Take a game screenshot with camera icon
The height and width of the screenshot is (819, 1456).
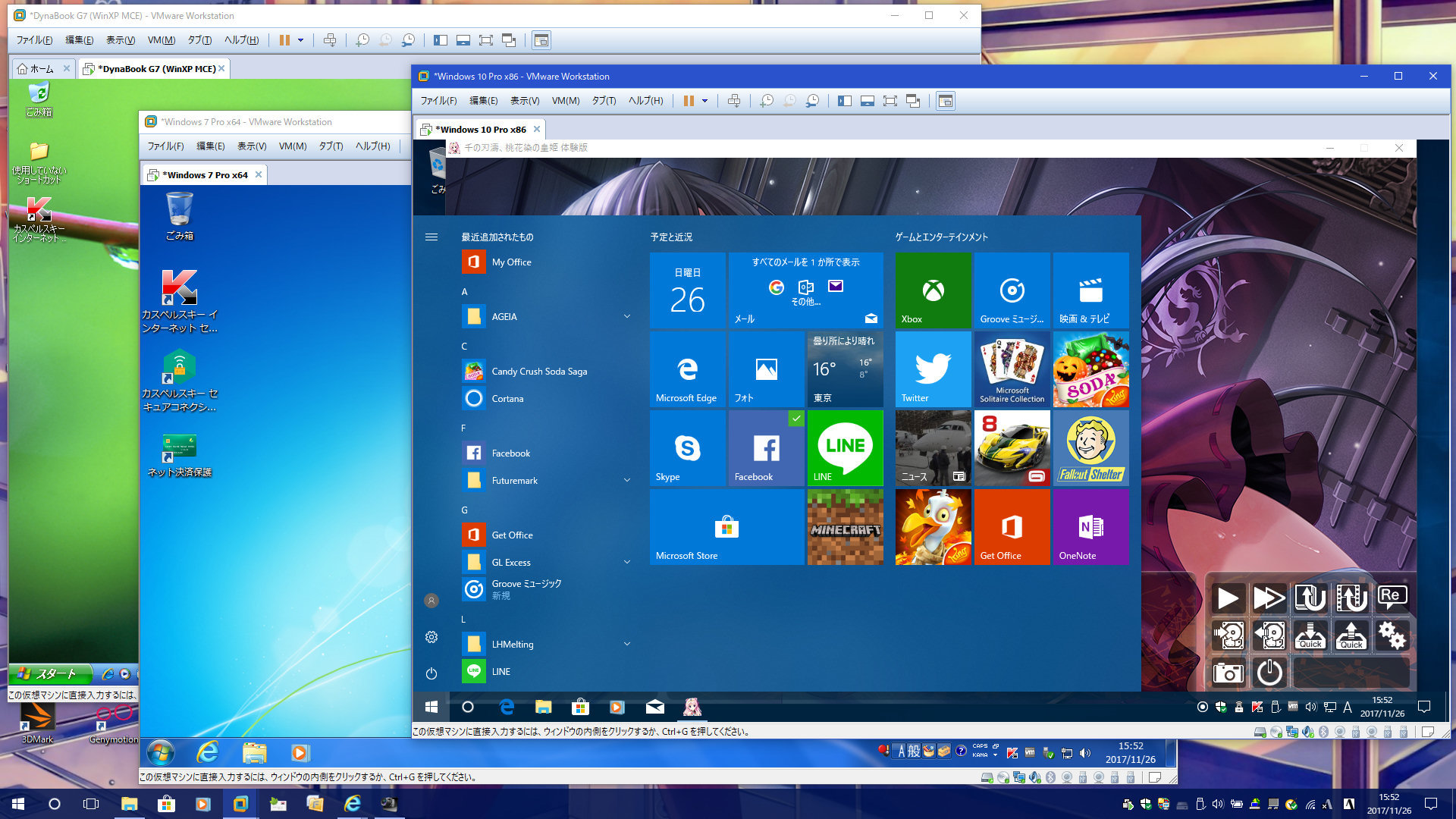click(x=1228, y=673)
